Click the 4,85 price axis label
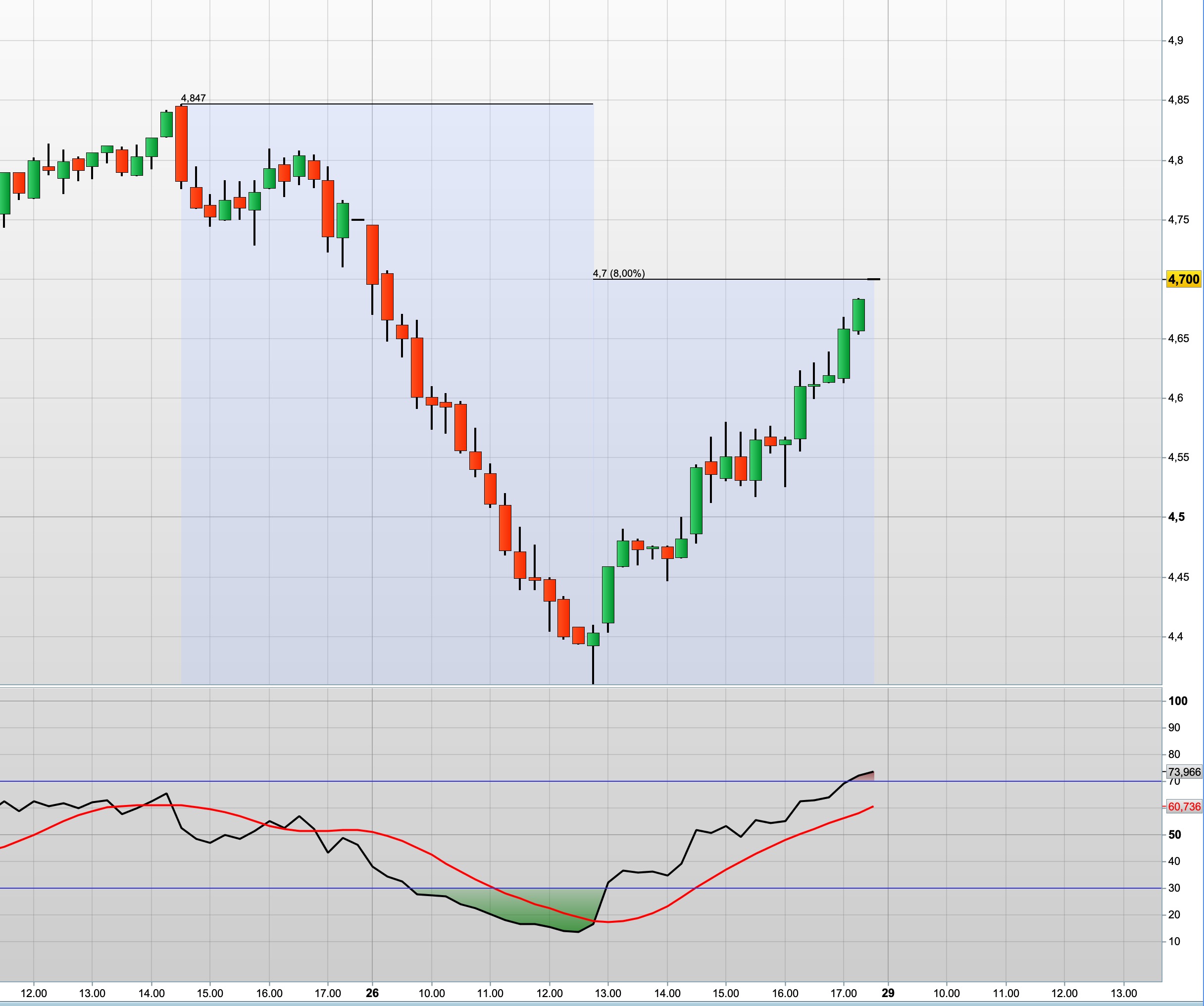 click(x=1178, y=101)
